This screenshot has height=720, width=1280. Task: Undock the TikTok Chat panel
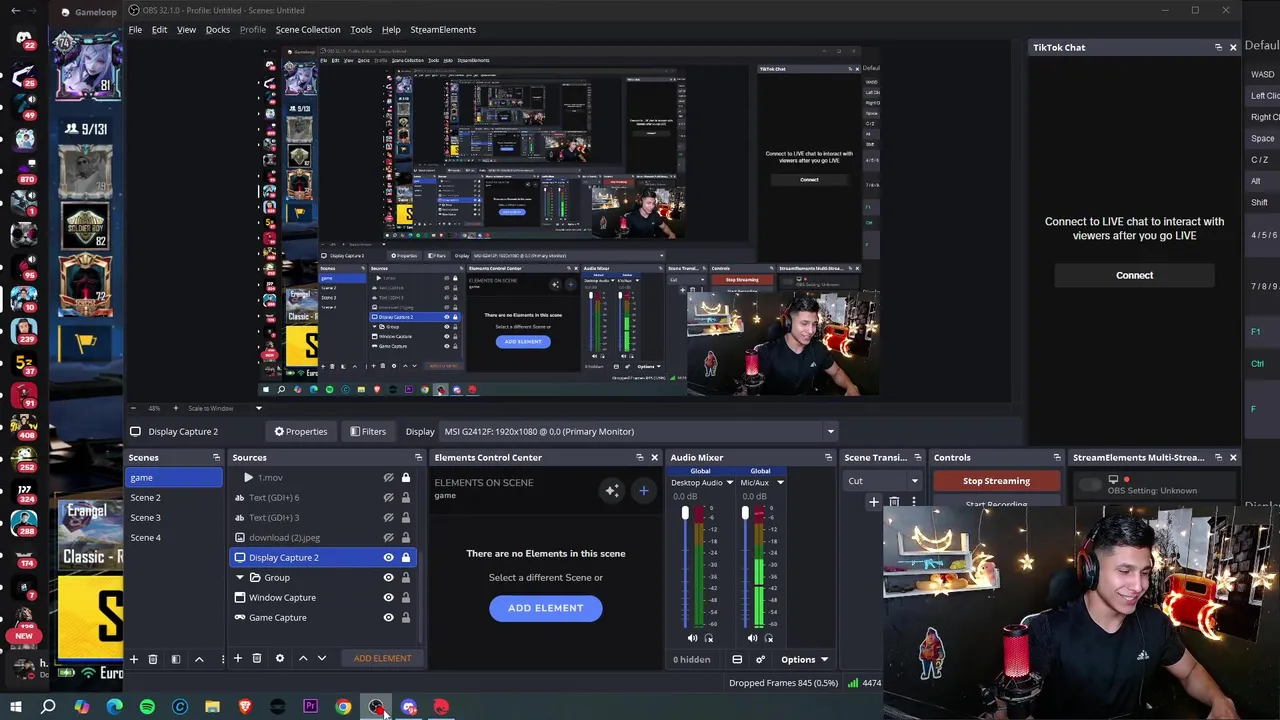[1218, 47]
